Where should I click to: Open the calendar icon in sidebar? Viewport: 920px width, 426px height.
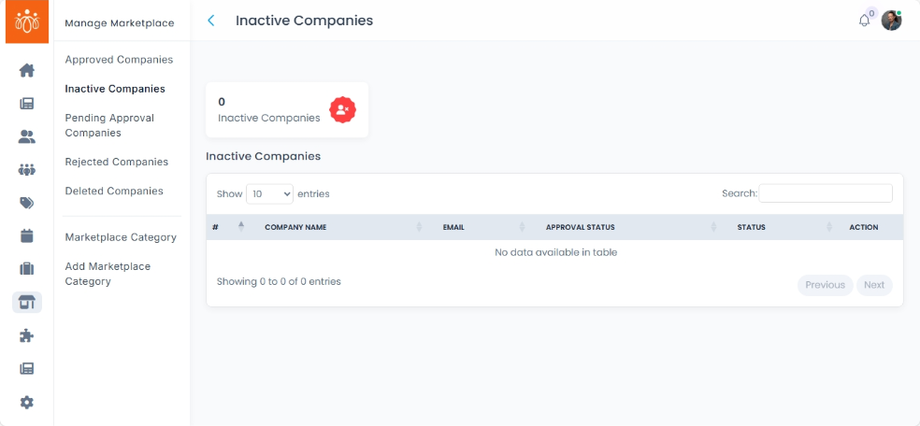(x=27, y=236)
